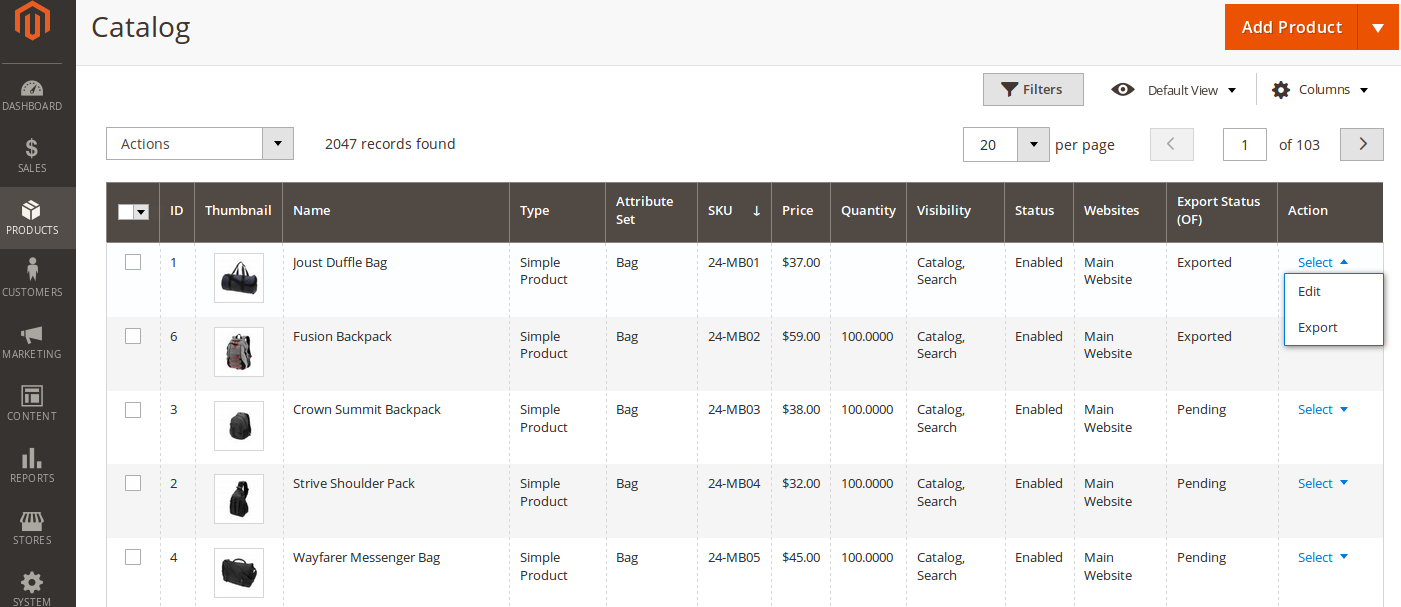Open the Add Product split-button dropdown arrow
Viewport: 1401px width, 607px height.
pyautogui.click(x=1379, y=27)
